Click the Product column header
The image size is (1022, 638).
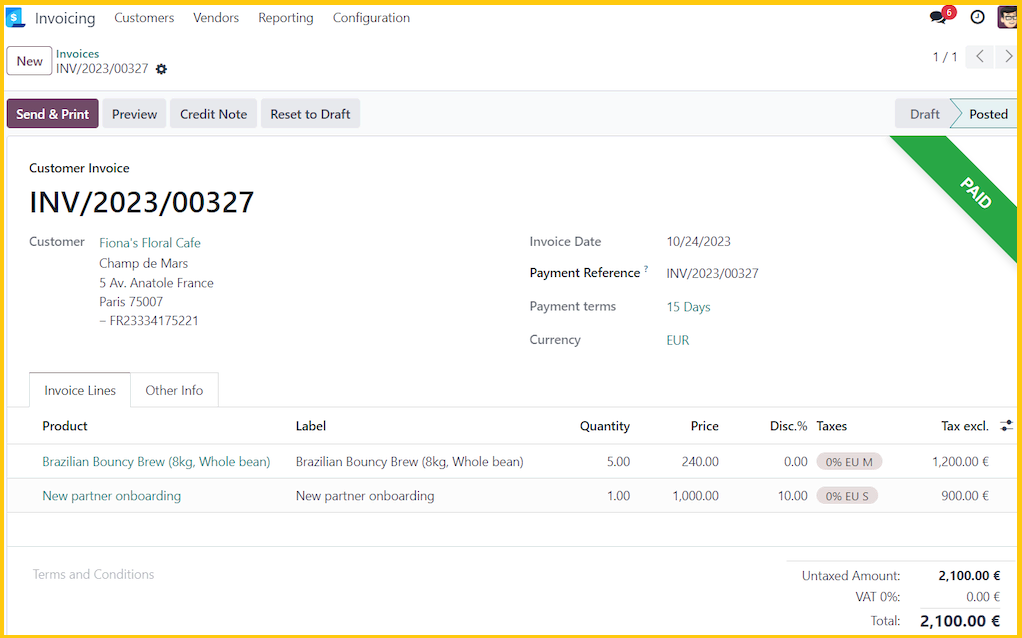(x=65, y=426)
